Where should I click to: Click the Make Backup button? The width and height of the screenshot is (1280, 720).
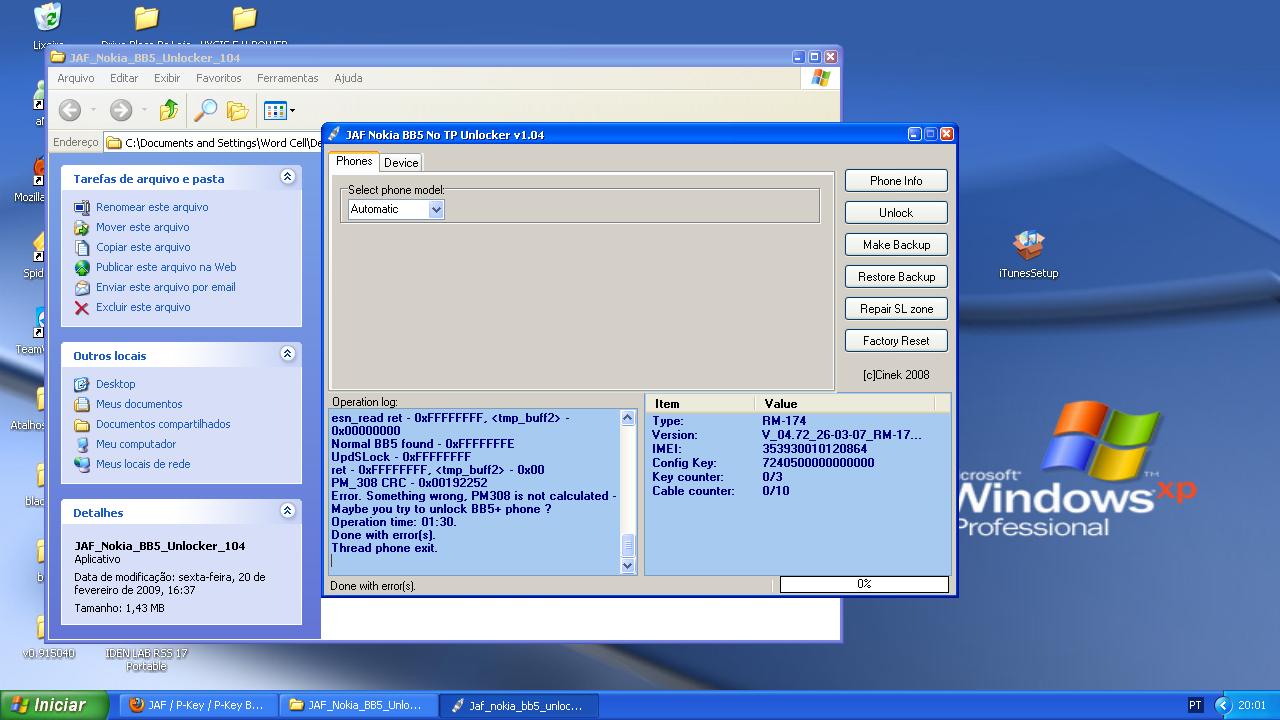896,245
